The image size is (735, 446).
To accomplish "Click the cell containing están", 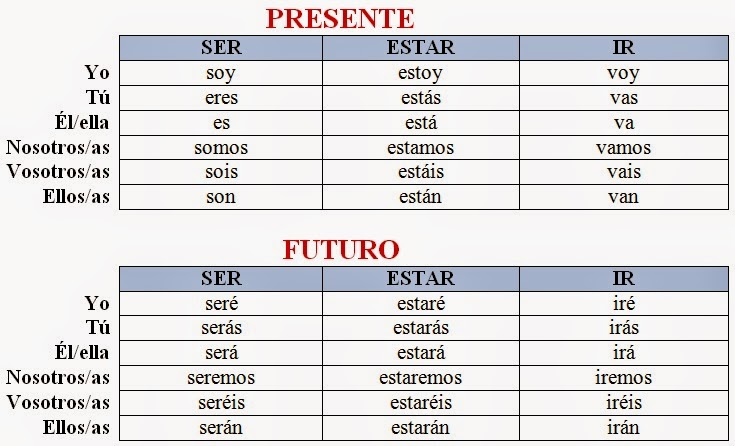I will (420, 197).
